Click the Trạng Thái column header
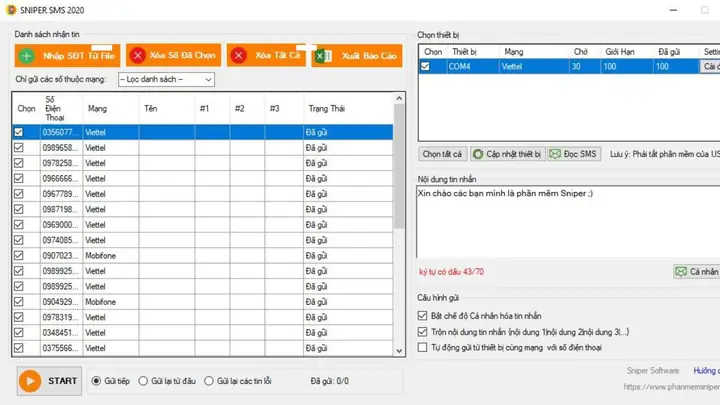 coord(326,109)
